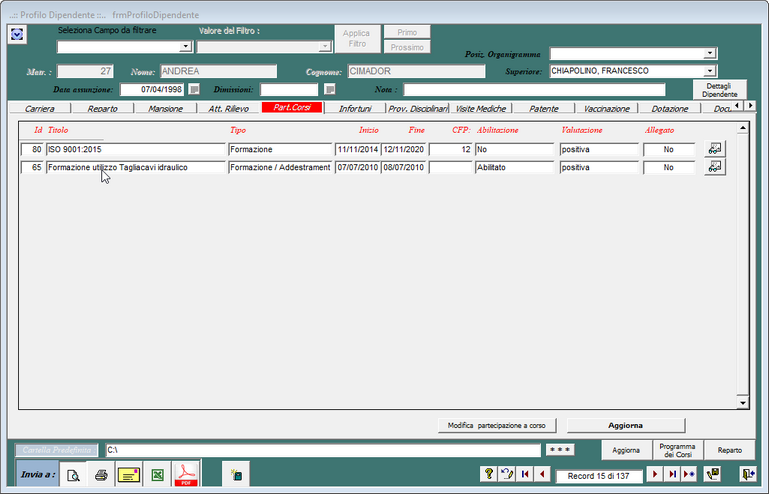Switch to the Patente tab
The width and height of the screenshot is (769, 494).
tap(544, 108)
